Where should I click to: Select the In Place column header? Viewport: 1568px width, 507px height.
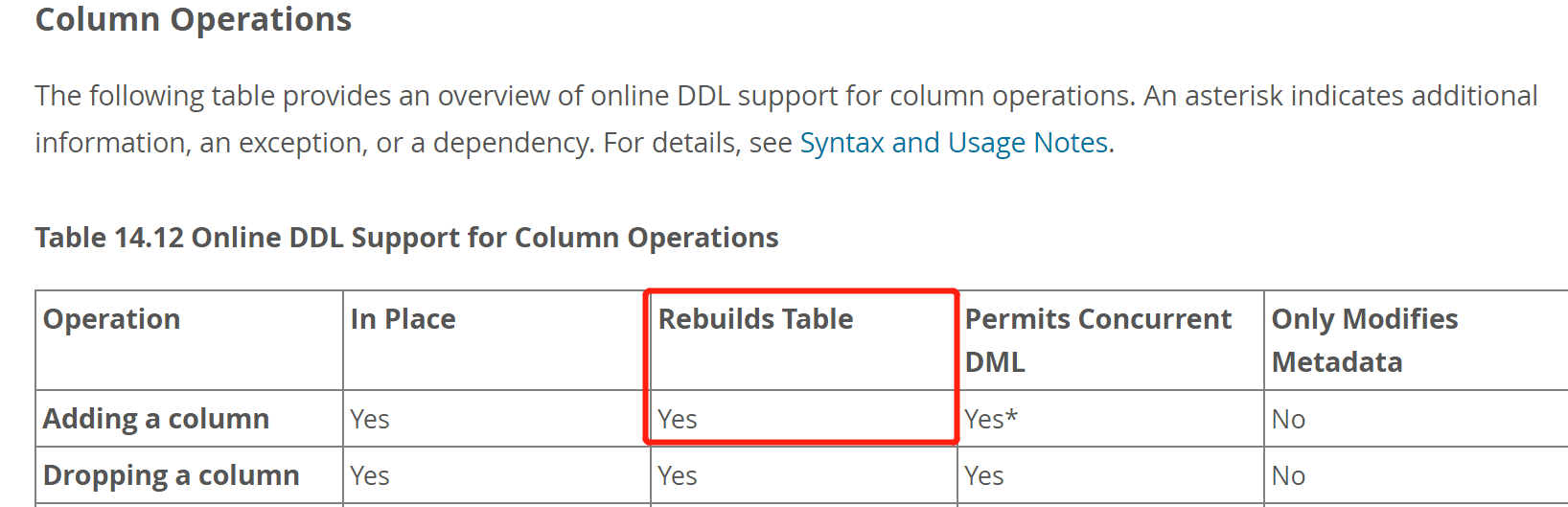tap(403, 319)
